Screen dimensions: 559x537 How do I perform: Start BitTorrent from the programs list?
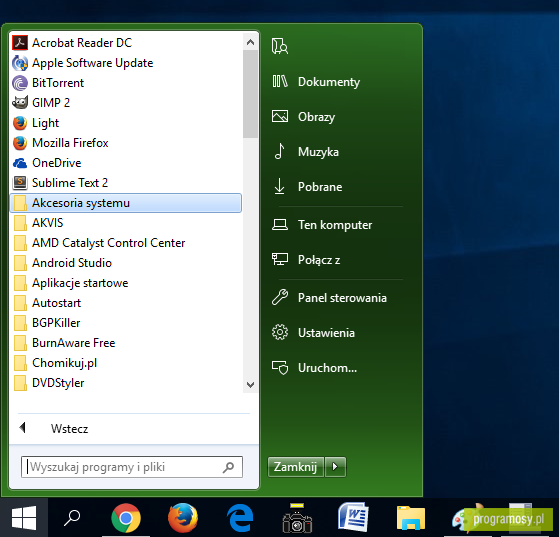click(x=126, y=83)
